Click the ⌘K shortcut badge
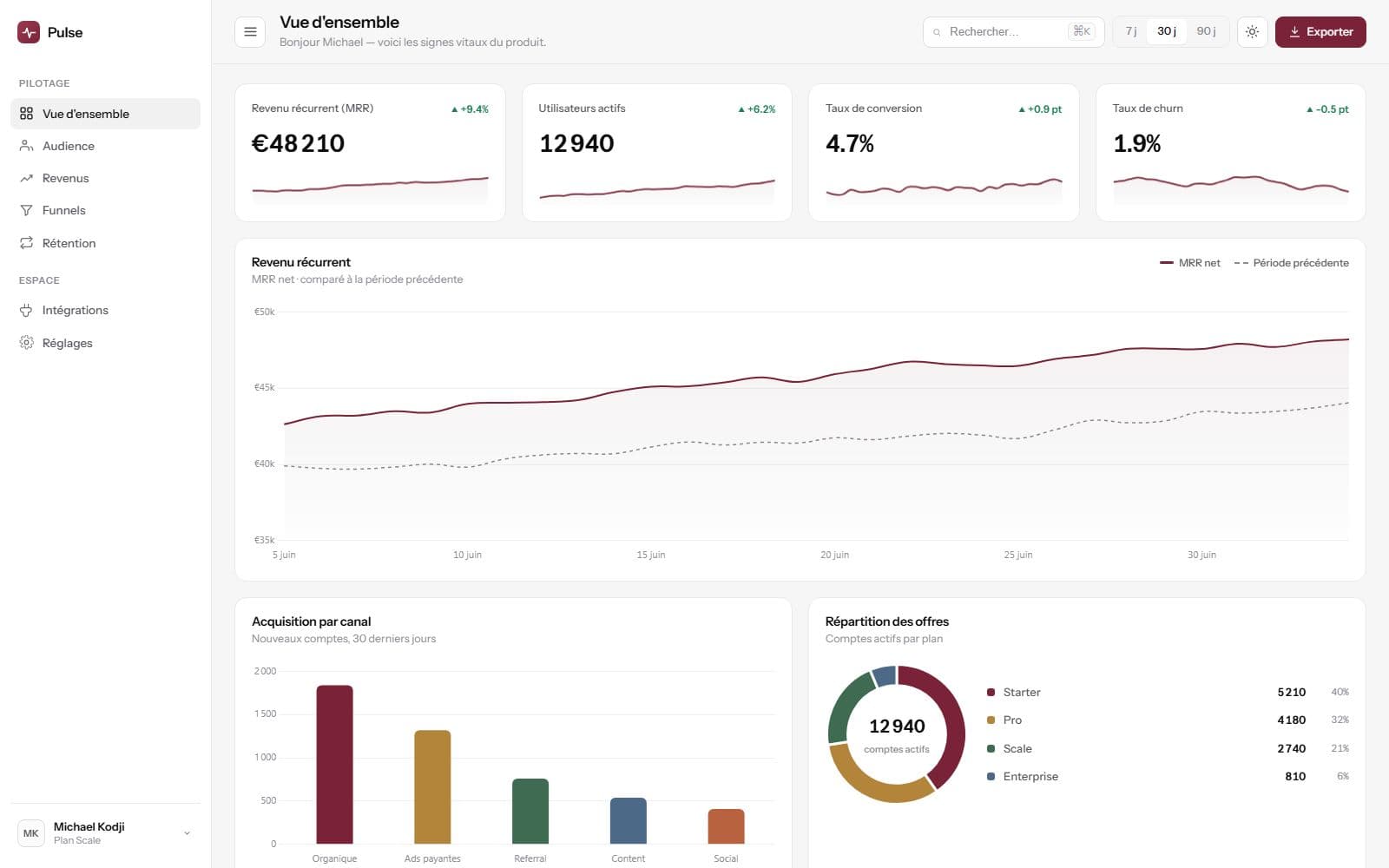The image size is (1389, 868). pyautogui.click(x=1082, y=31)
